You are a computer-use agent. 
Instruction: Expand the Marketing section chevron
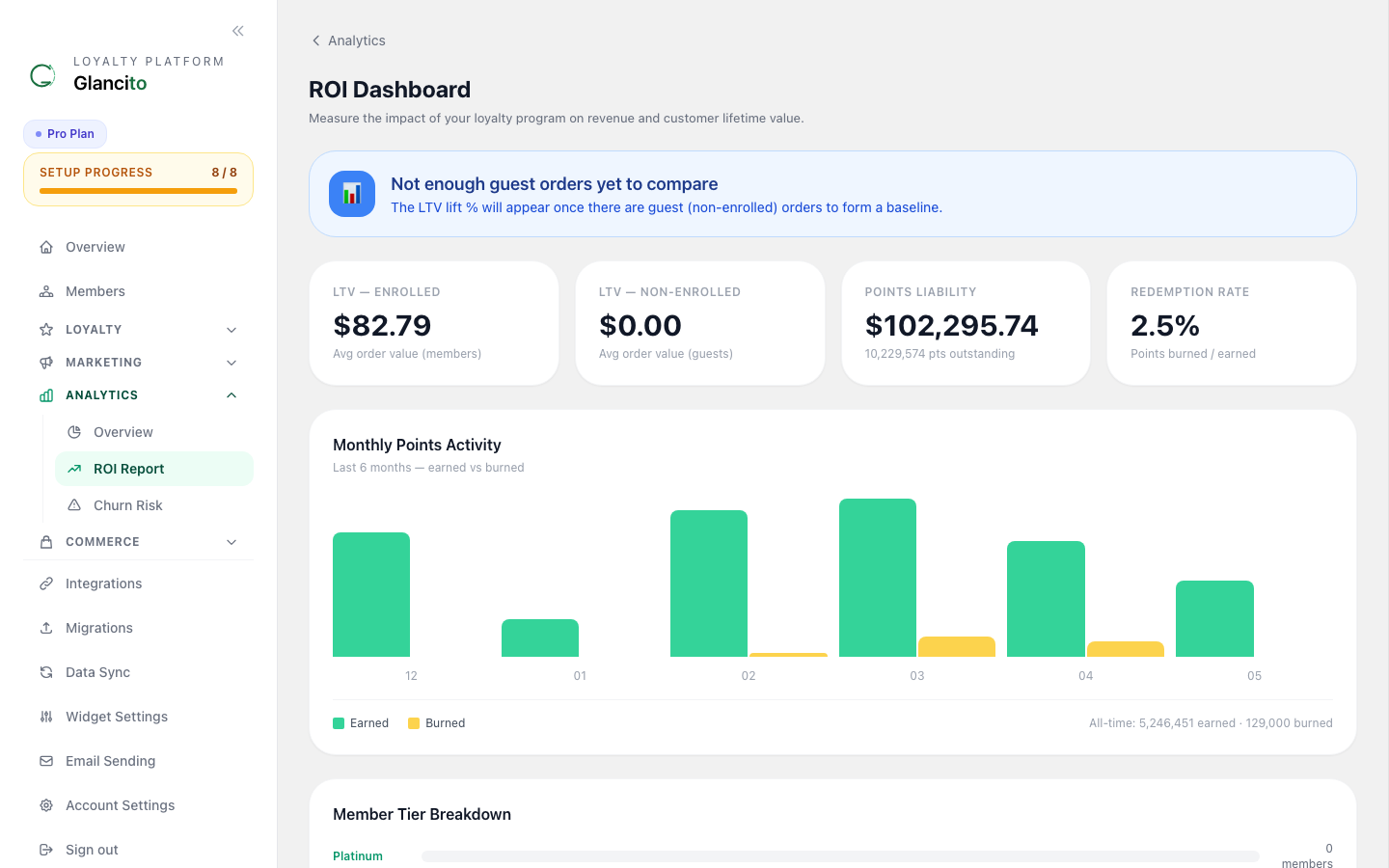point(231,363)
